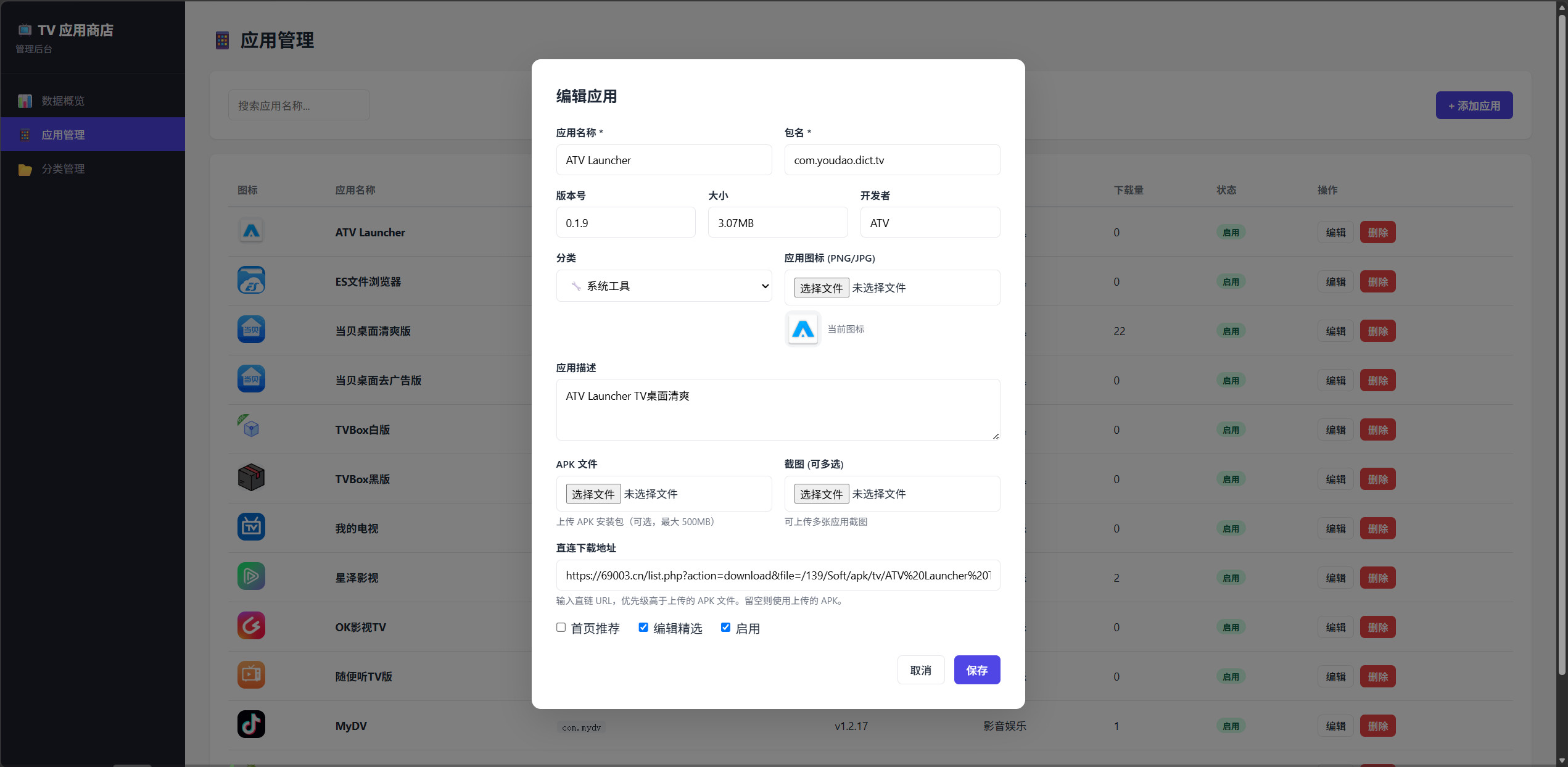
Task: Click 删除 in the TVBox黑版 row
Action: tap(1378, 479)
